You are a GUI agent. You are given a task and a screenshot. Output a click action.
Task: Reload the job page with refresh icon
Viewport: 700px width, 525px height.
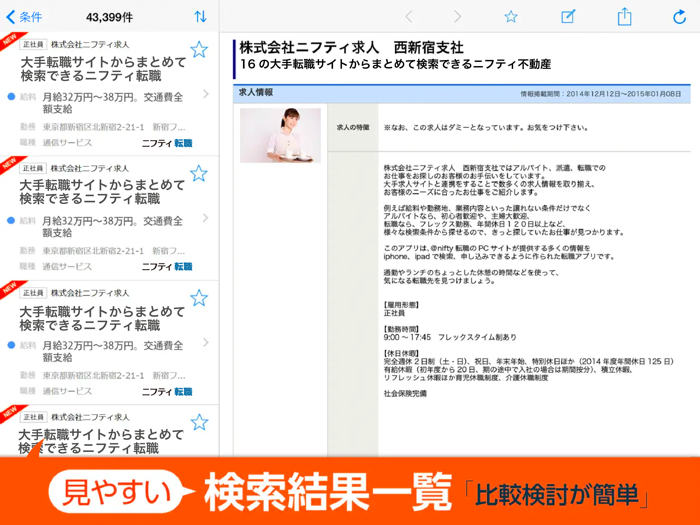click(x=679, y=17)
